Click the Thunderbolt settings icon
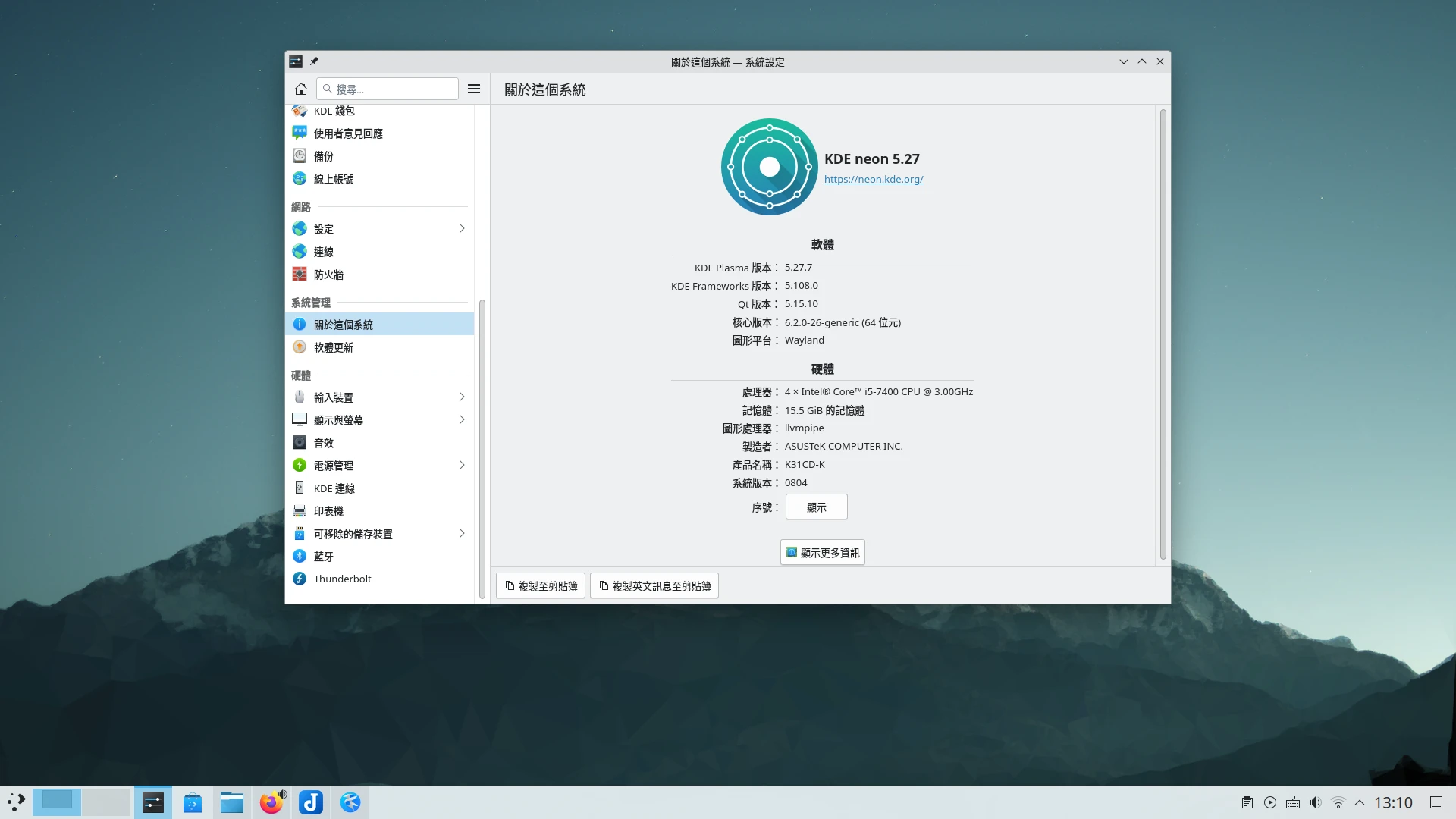Screen dimensions: 1456x819 pos(300,579)
